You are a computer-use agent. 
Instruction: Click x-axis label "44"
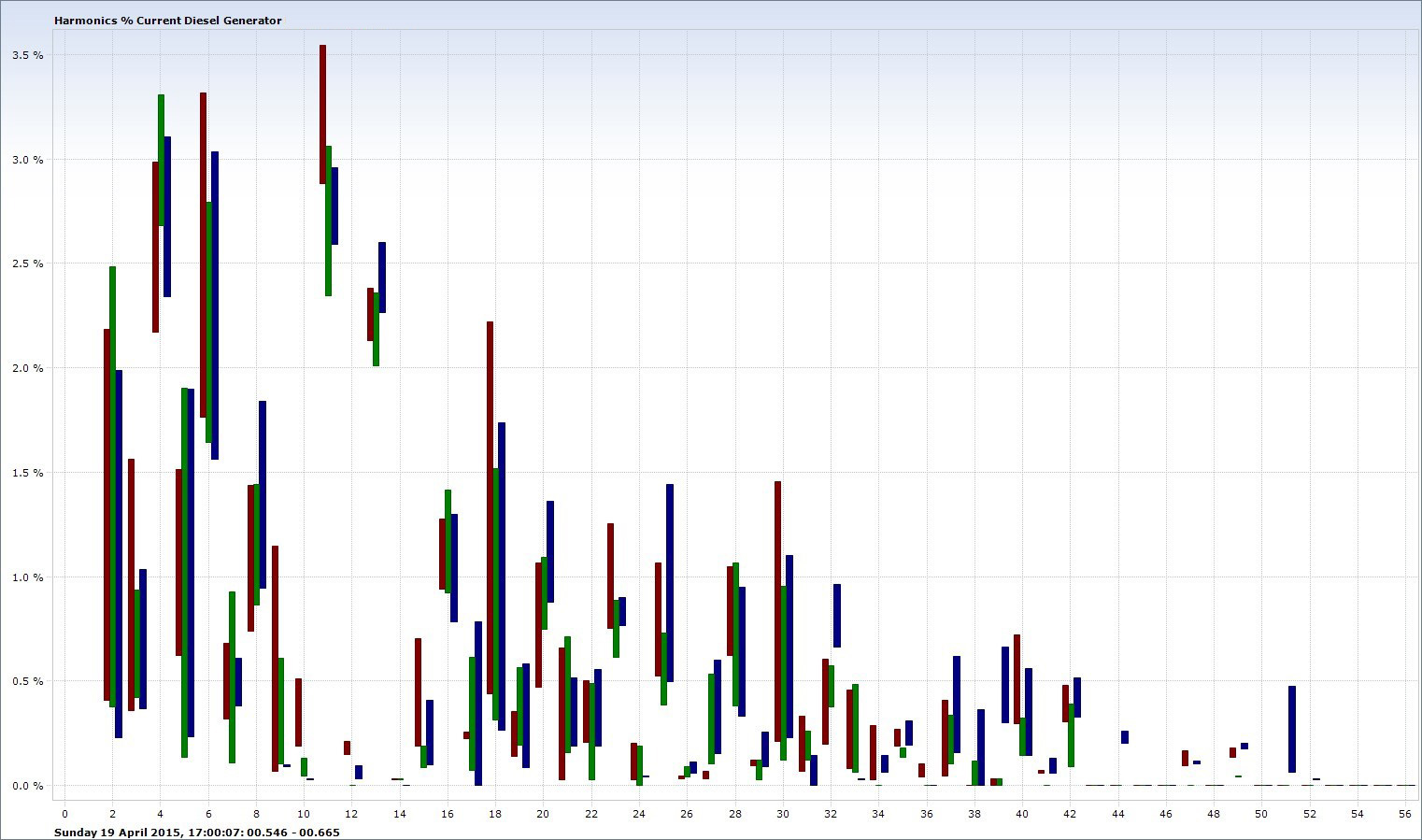(x=1118, y=815)
